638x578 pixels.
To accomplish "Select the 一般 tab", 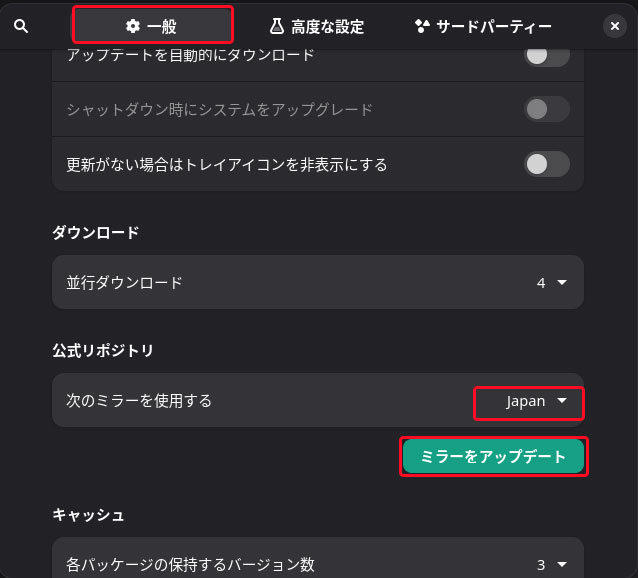I will tap(153, 26).
